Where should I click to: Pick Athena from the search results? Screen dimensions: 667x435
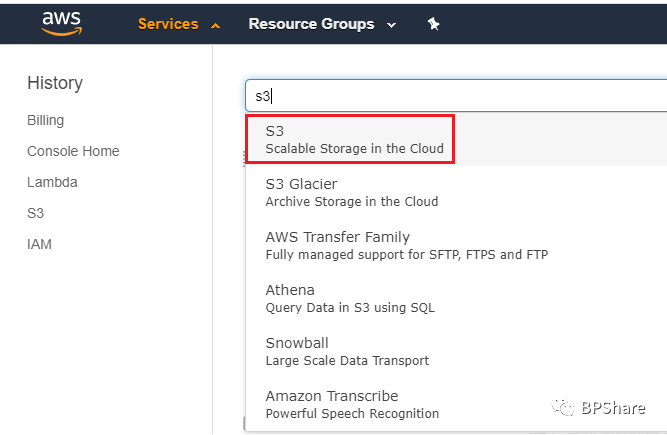pos(349,298)
